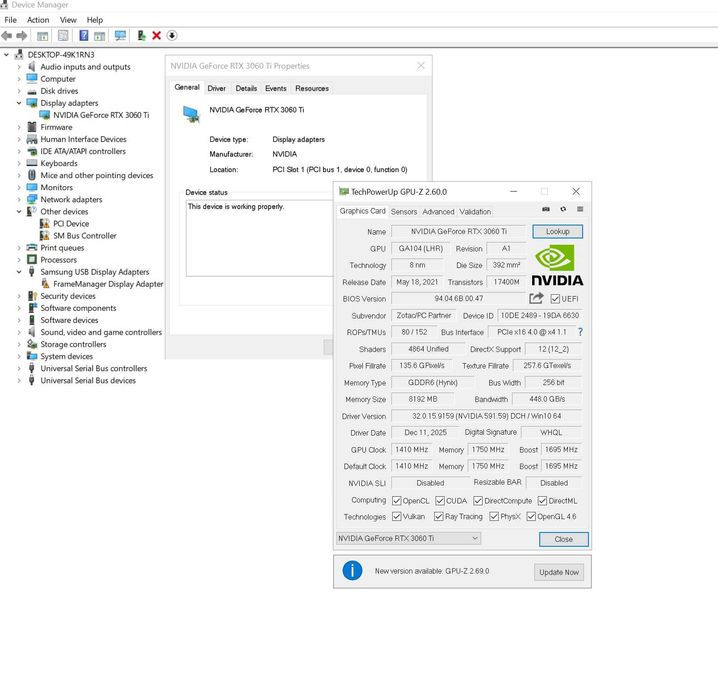Click the Update Now button
Screen dimensions: 718x699
point(559,572)
